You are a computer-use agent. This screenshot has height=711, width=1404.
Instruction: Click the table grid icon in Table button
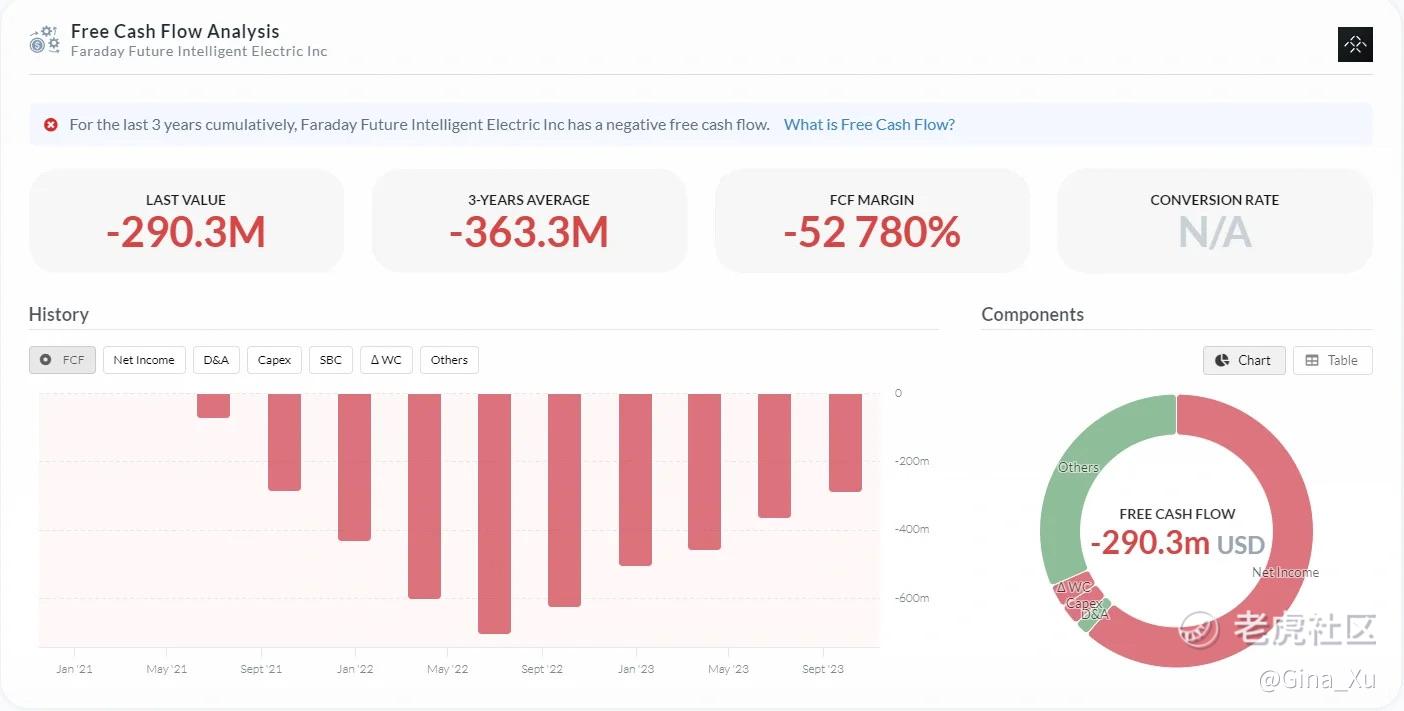coord(1312,361)
